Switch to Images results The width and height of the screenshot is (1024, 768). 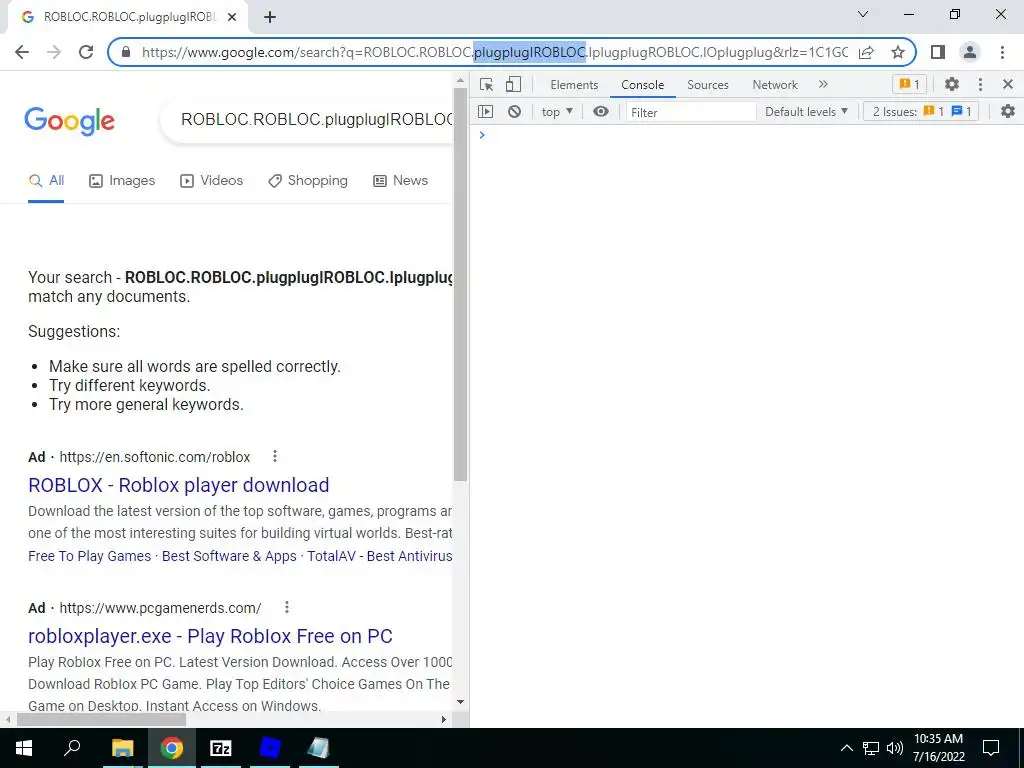[122, 181]
